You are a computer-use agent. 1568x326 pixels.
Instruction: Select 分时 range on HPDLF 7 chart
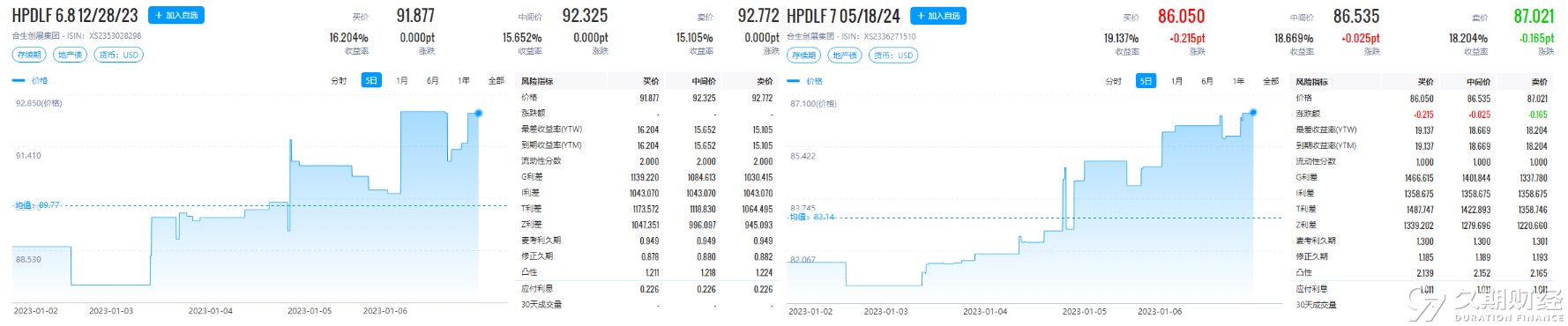1114,81
